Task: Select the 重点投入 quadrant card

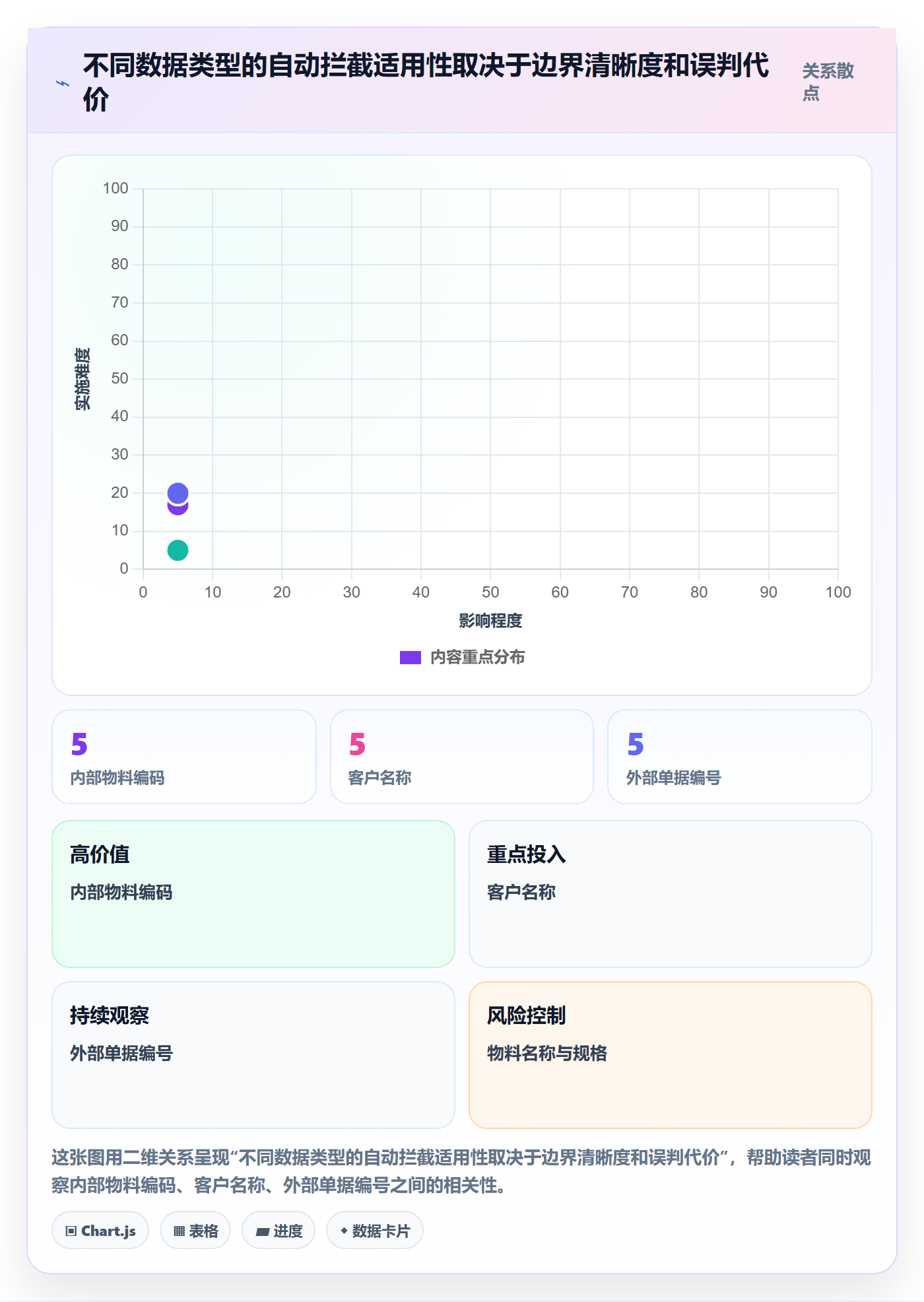Action: point(671,894)
